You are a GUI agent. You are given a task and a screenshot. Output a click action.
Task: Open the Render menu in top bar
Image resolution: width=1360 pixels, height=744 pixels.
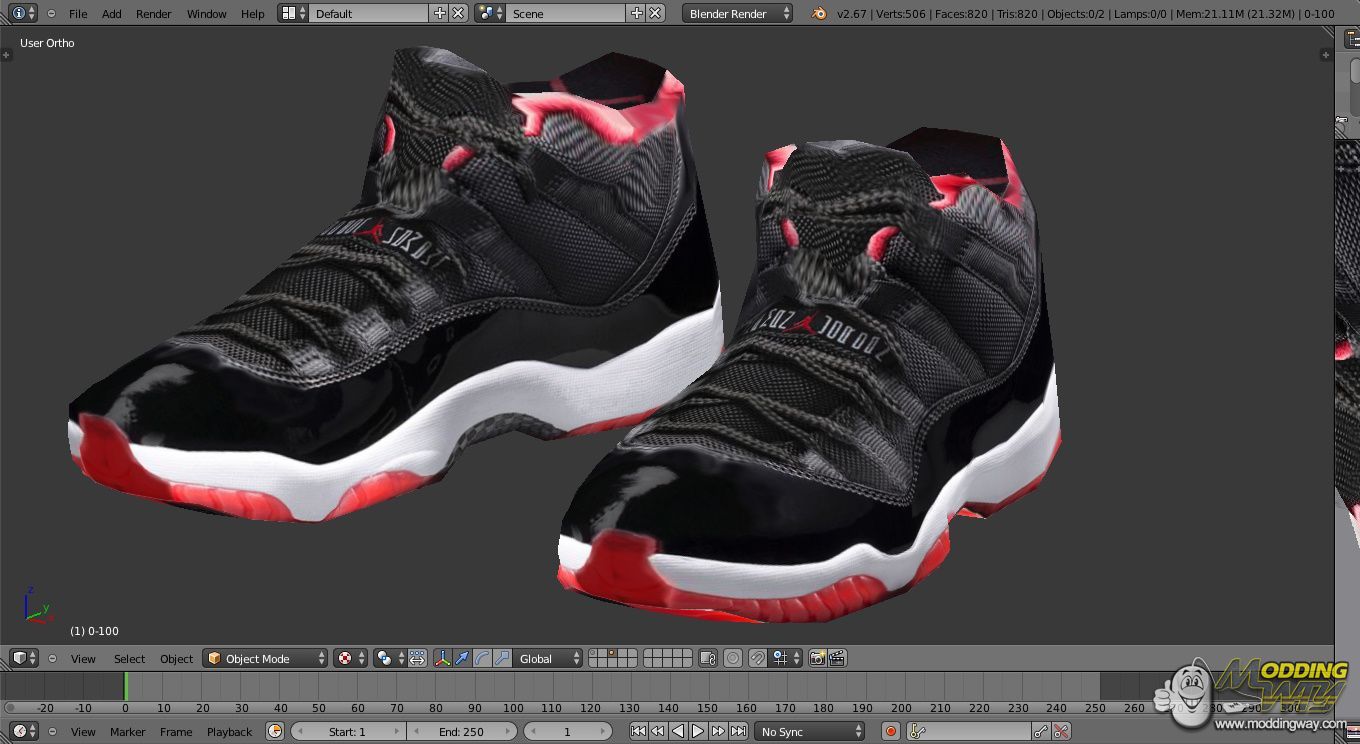[154, 13]
